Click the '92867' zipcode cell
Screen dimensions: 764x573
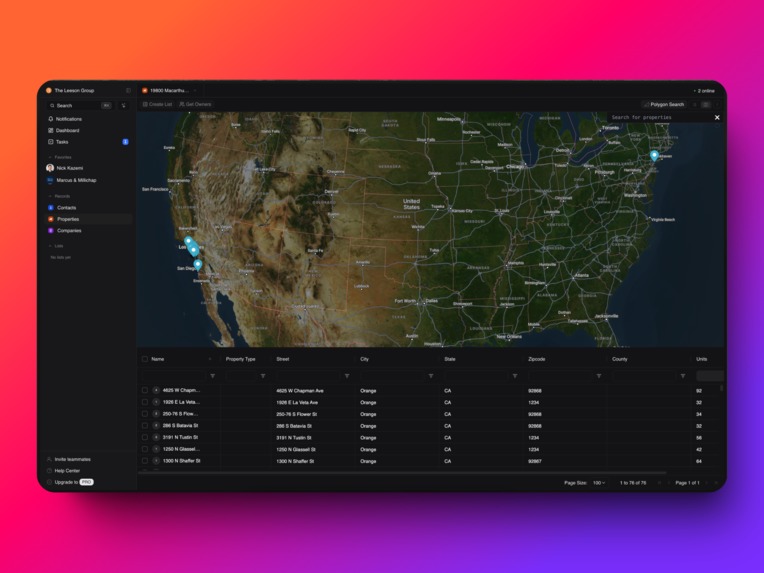coord(535,461)
